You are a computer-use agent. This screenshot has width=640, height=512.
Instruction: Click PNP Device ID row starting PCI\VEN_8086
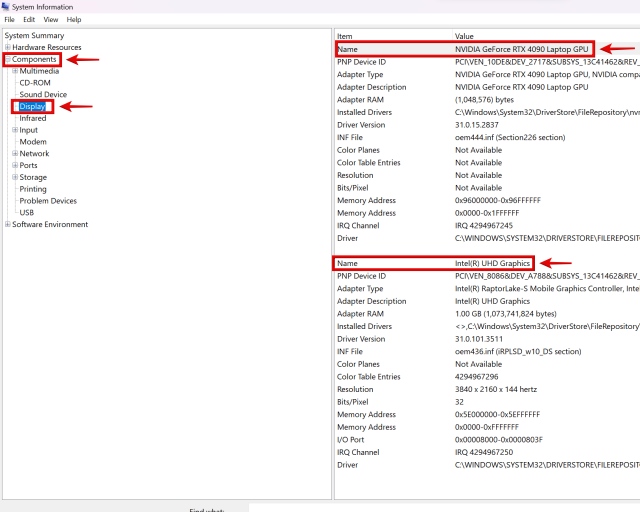487,276
